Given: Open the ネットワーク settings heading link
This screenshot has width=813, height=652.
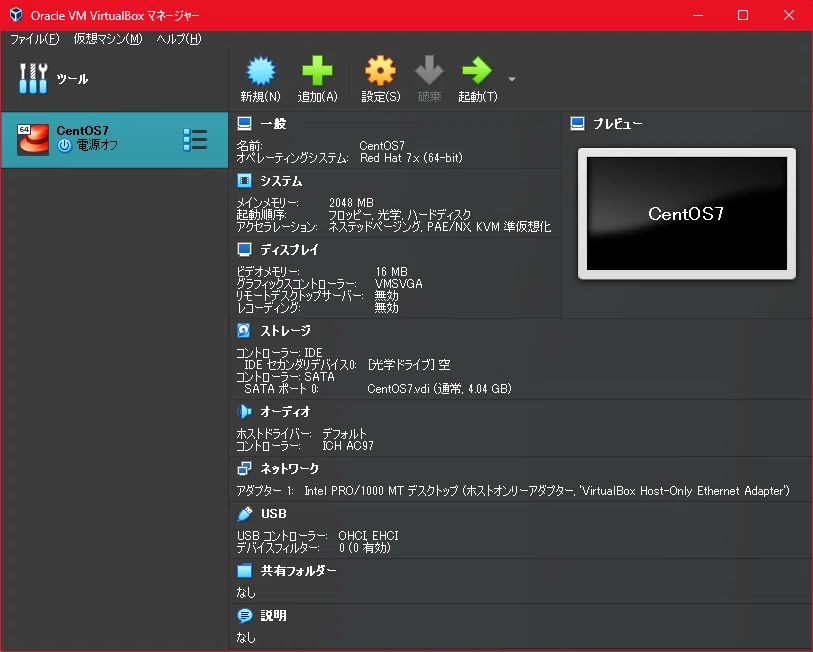Looking at the screenshot, I should pos(290,468).
